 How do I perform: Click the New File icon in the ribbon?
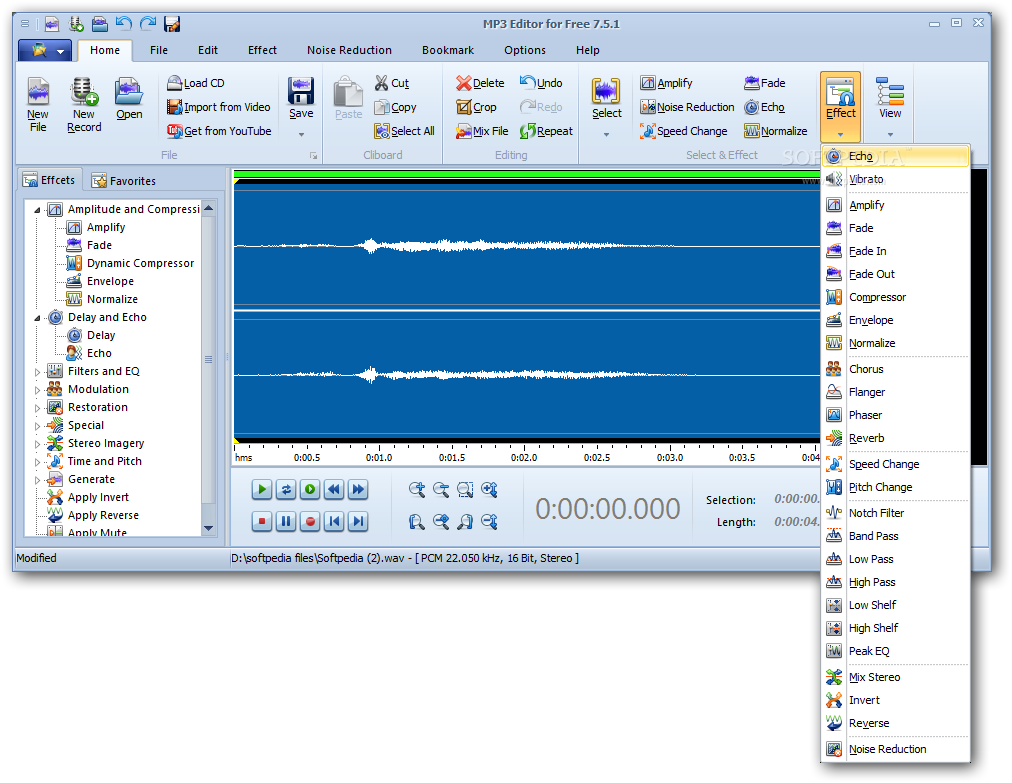click(x=37, y=105)
